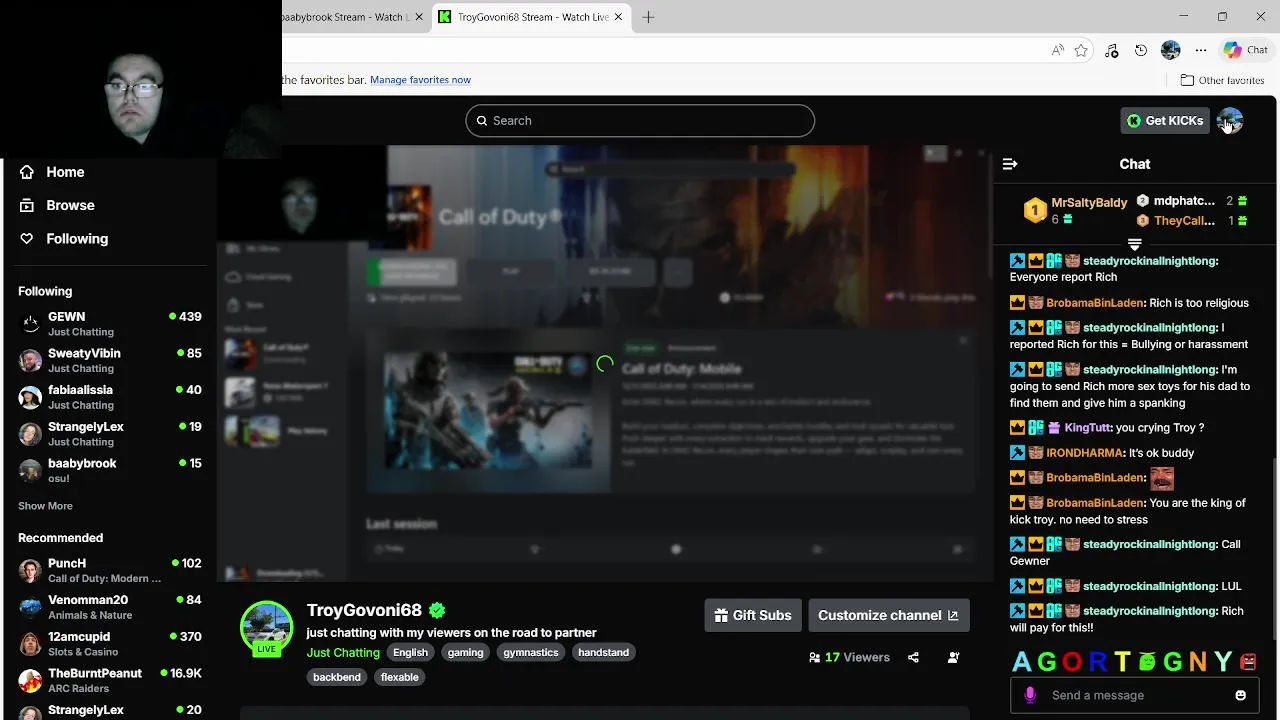Click the angry red emote in emote row
Viewport: 1280px width, 720px height.
(x=1247, y=662)
